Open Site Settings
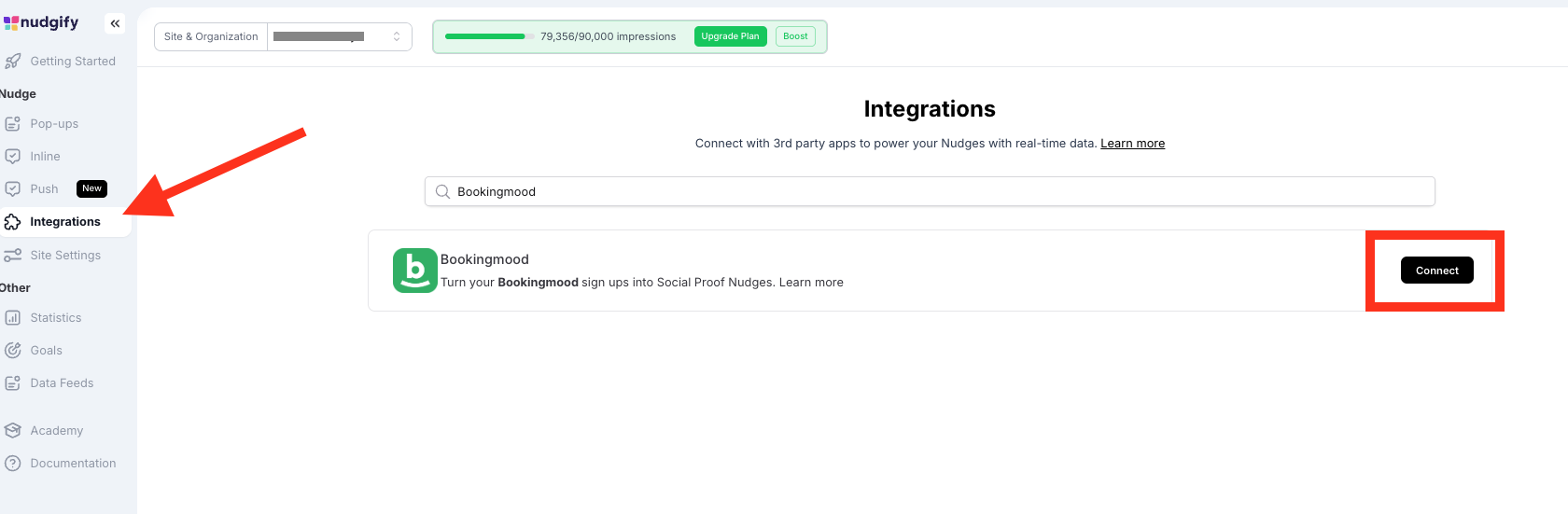This screenshot has width=1568, height=514. [63, 256]
